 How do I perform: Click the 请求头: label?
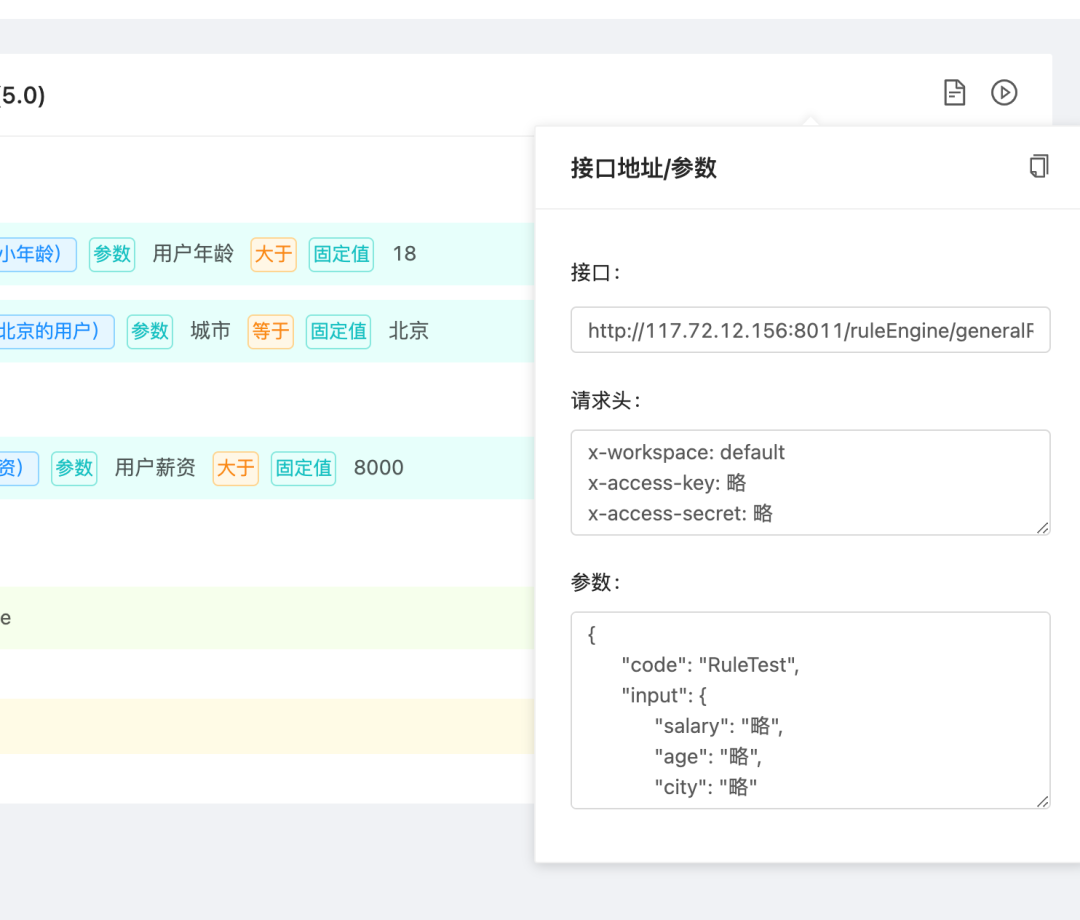click(605, 401)
